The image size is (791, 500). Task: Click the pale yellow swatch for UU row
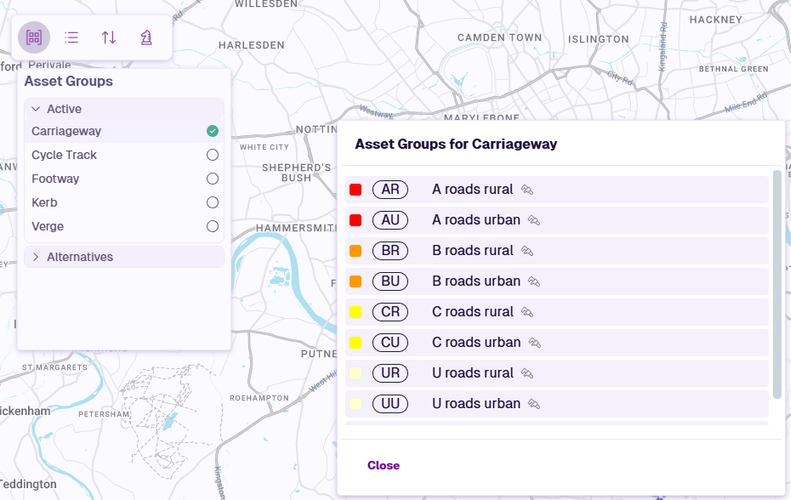click(x=356, y=404)
